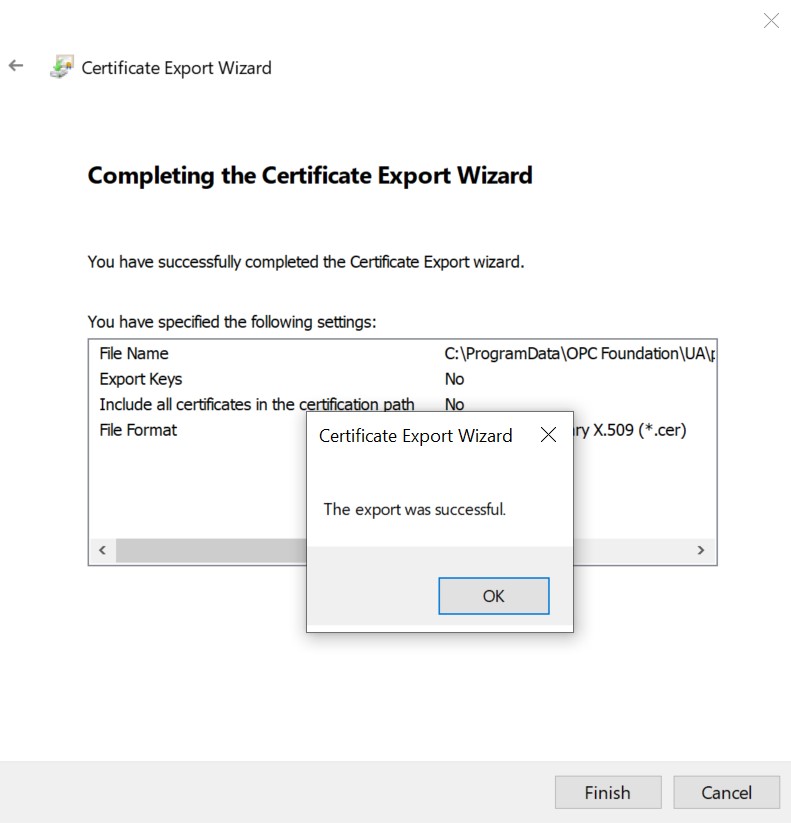Go back with the arrow icon
The height and width of the screenshot is (823, 791).
tap(16, 66)
